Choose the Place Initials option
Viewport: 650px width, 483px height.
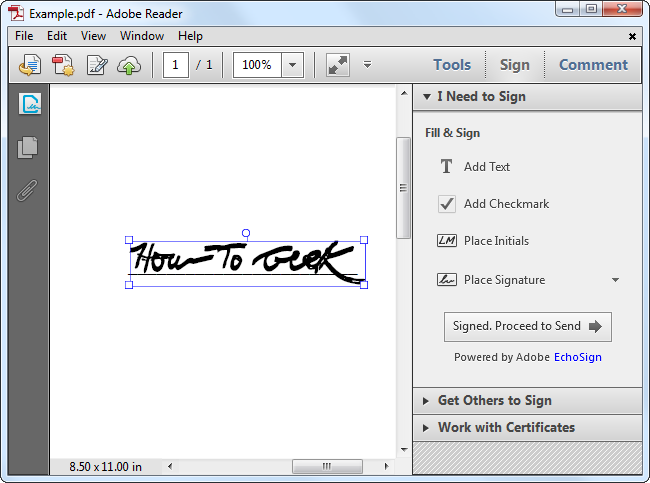coord(496,241)
